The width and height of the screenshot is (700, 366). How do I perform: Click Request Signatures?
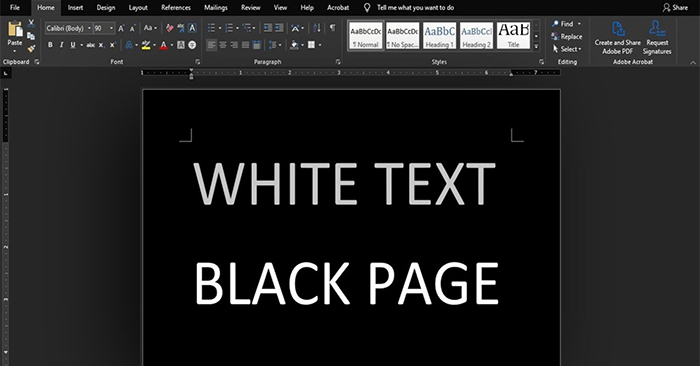tap(657, 38)
